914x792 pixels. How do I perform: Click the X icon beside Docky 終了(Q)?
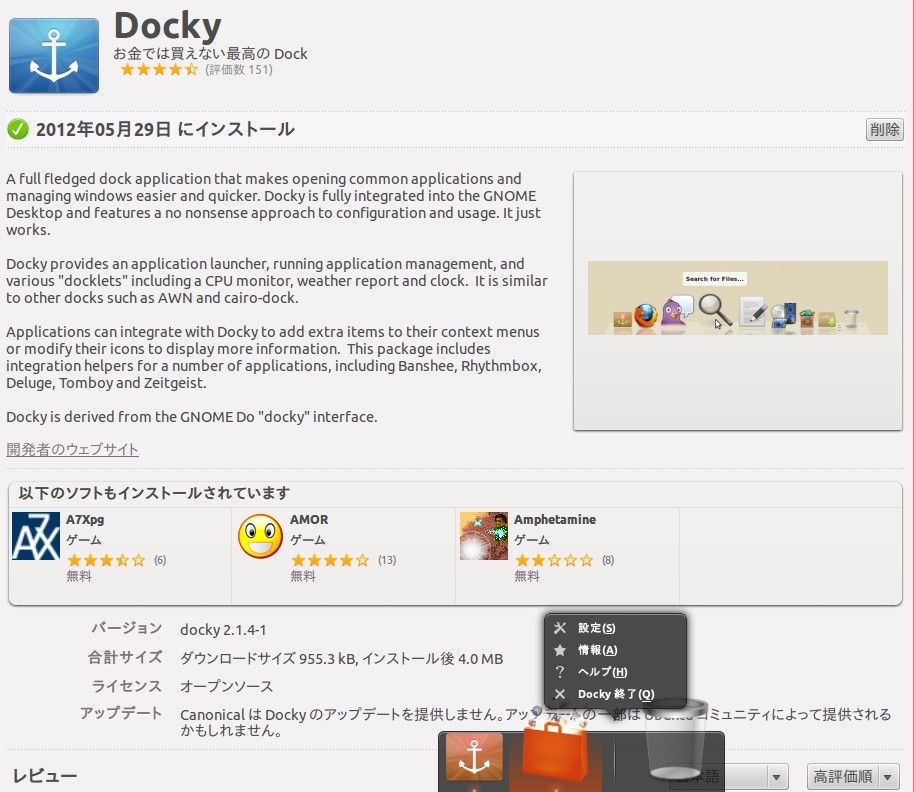point(560,694)
